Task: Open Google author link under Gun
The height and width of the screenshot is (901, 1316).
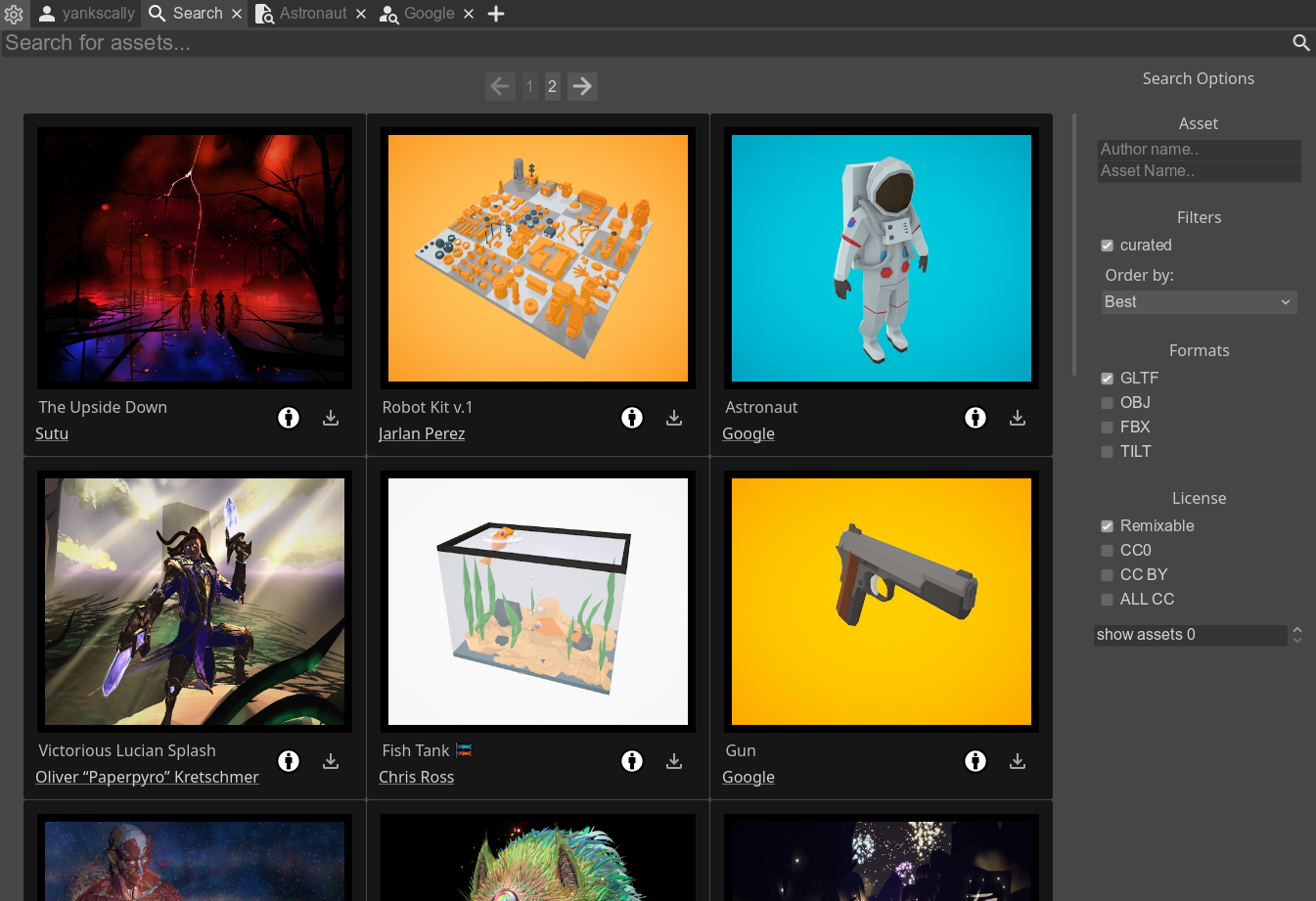Action: click(749, 777)
